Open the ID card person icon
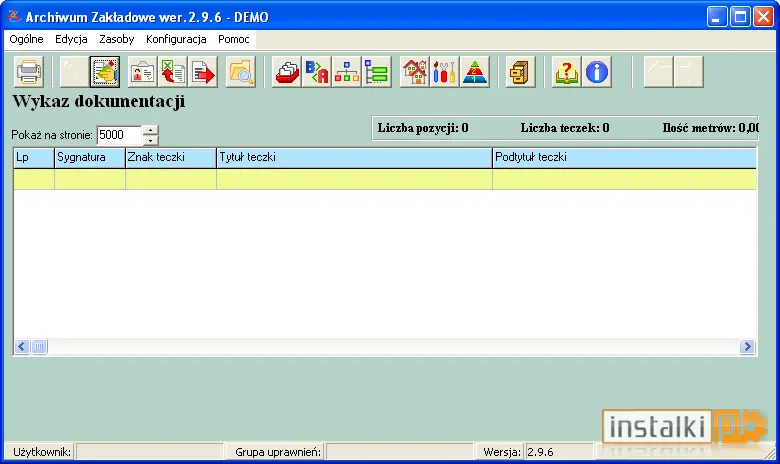The height and width of the screenshot is (464, 780). coord(143,72)
